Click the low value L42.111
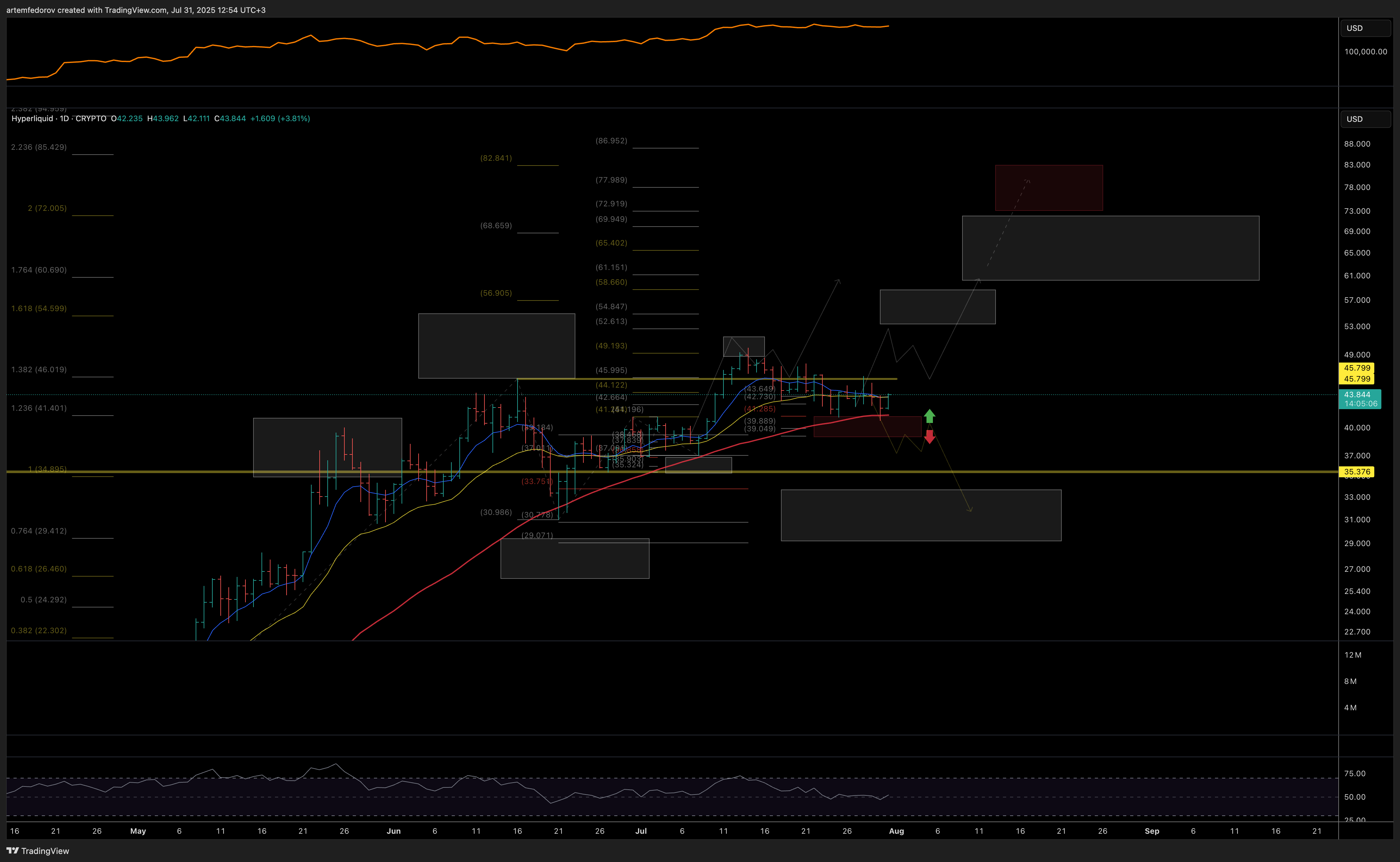The image size is (1400, 862). click(196, 119)
